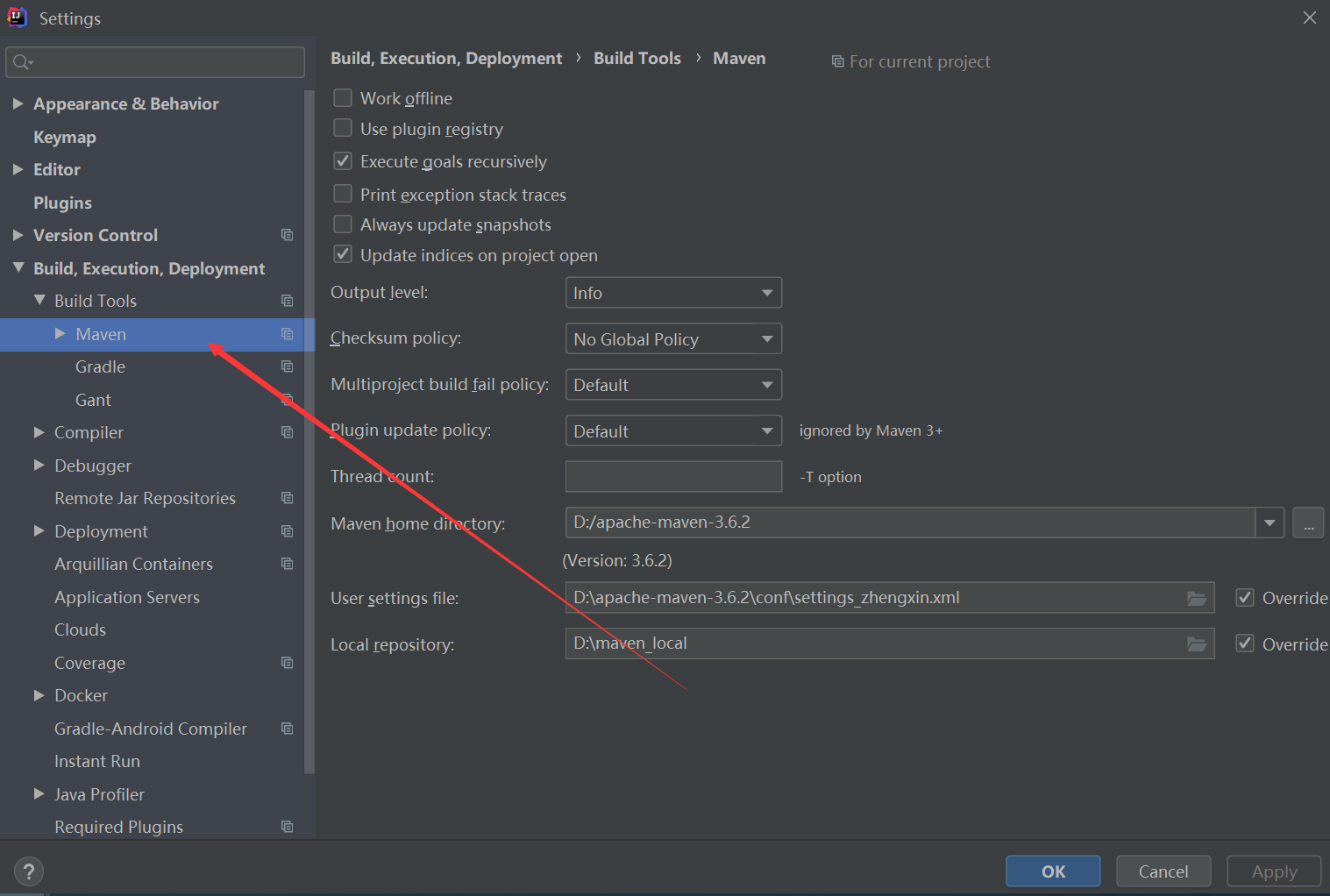Click the folder icon in Local repository field
Image resolution: width=1330 pixels, height=896 pixels.
(1197, 644)
